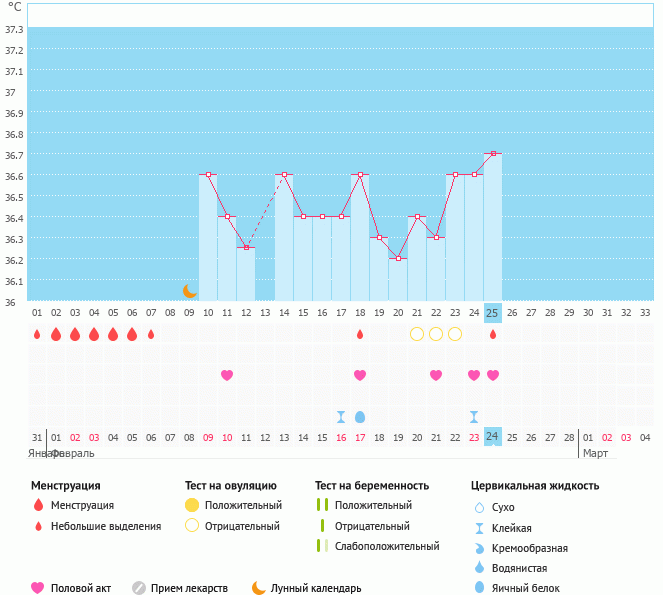Screen dimensions: 663x595
Task: Click the moon icon on cycle day 09
Action: pyautogui.click(x=189, y=291)
